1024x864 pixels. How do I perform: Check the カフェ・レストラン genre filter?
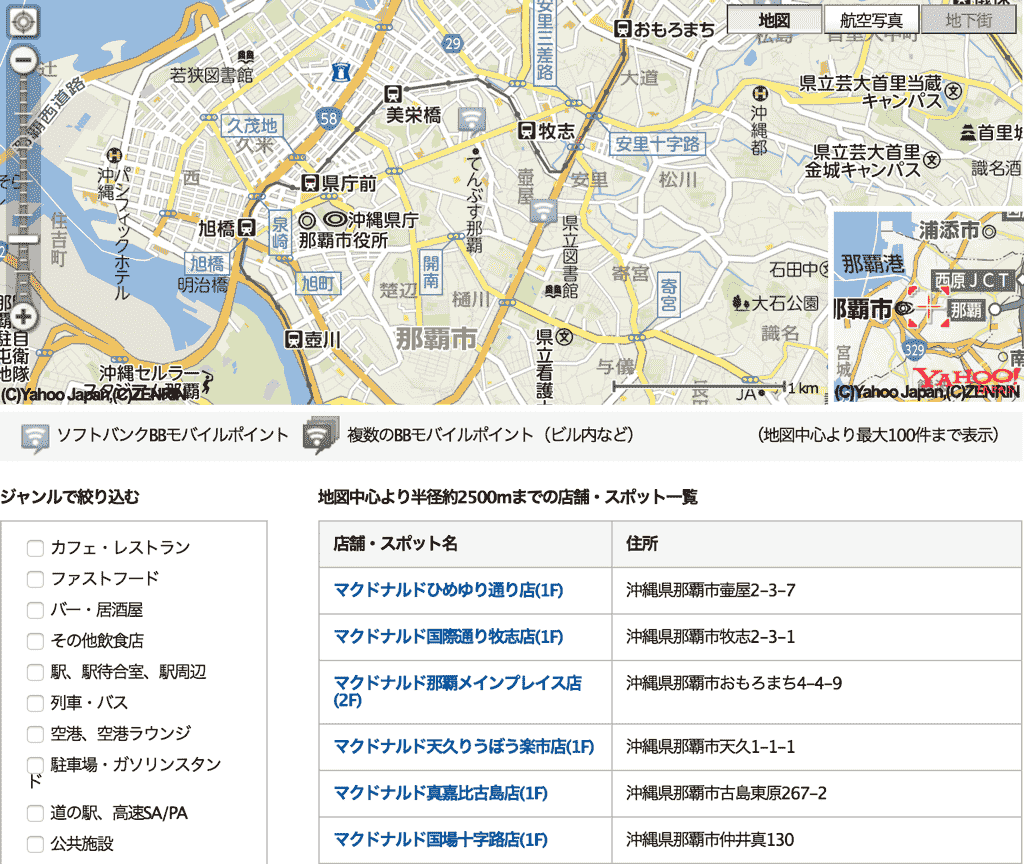click(35, 548)
